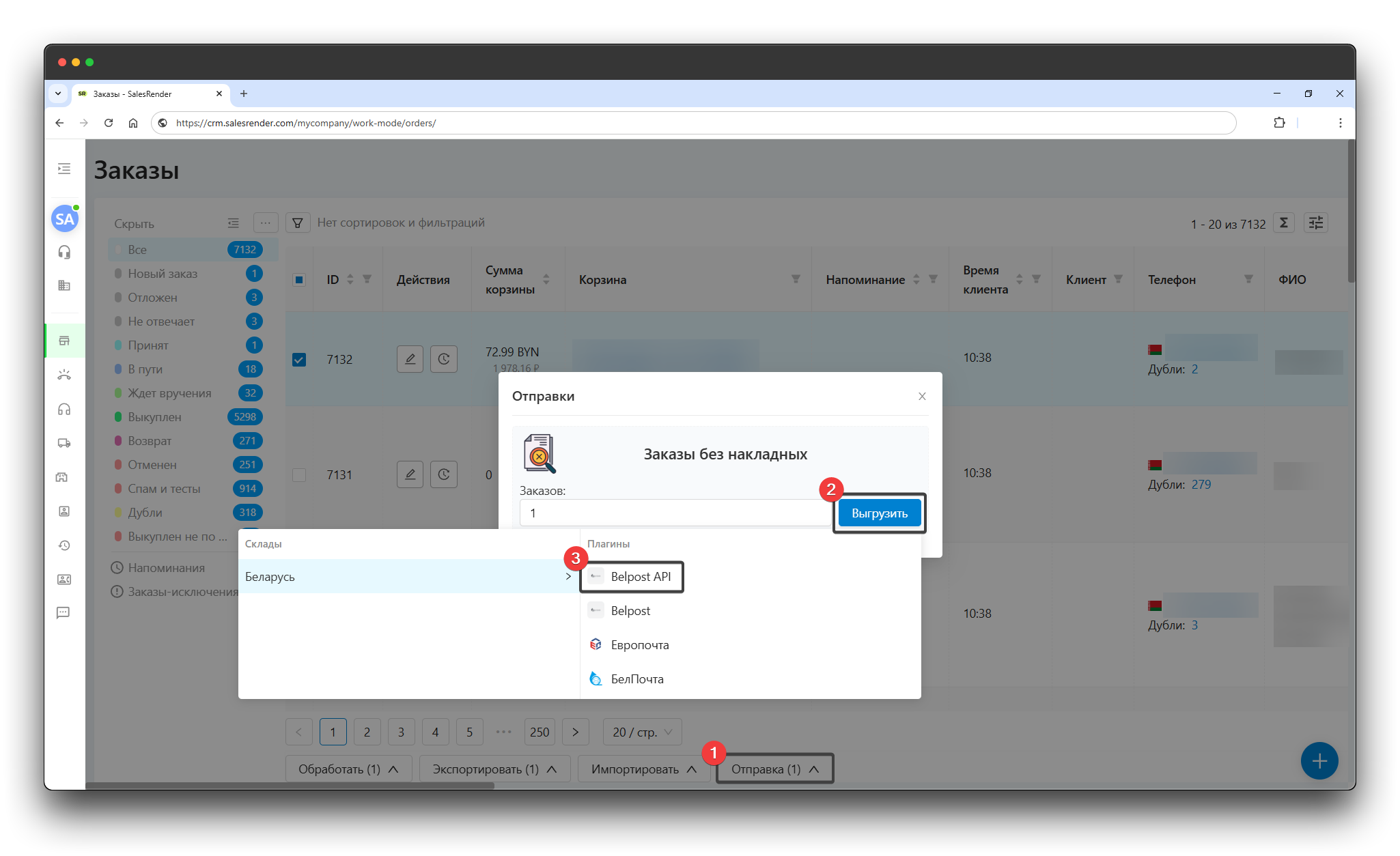Toggle the select-all checkbox in table header
This screenshot has height=856, width=1400.
[299, 280]
